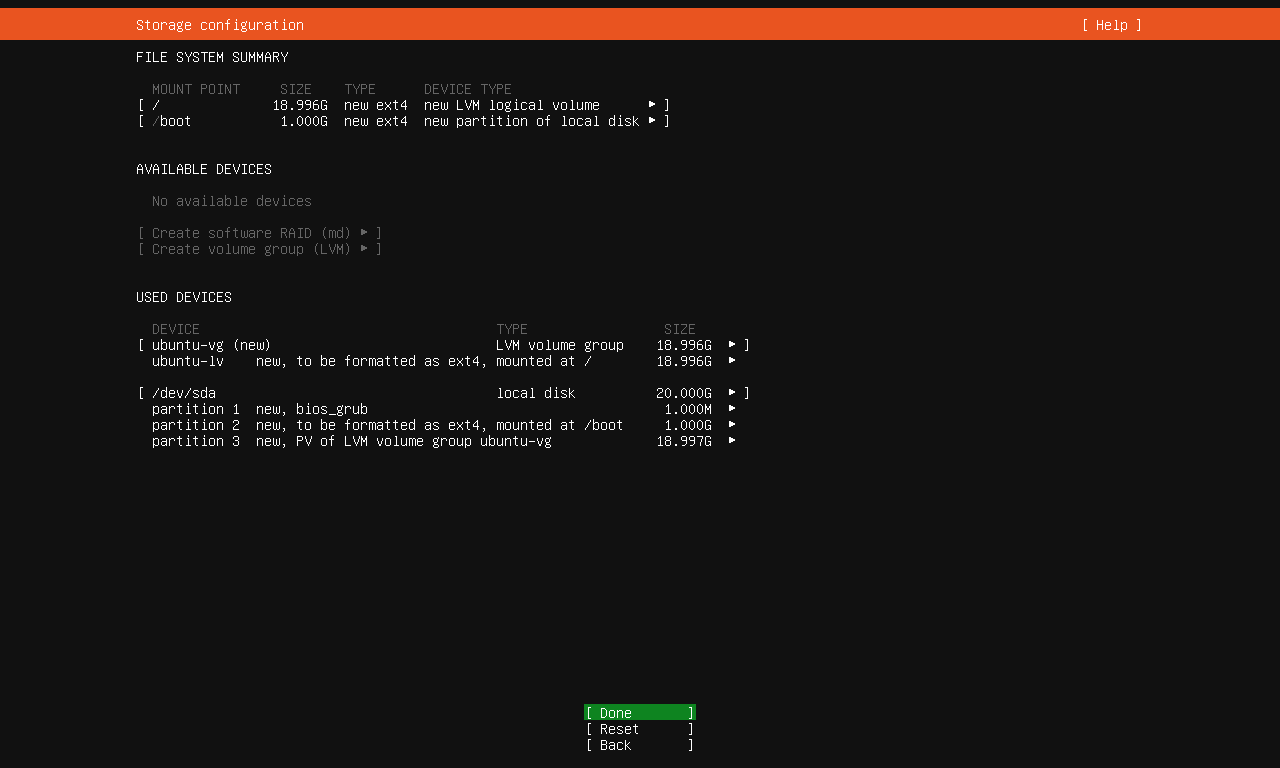This screenshot has width=1280, height=768.
Task: Select the ubuntu-vg (new) device row
Action: (x=400, y=345)
